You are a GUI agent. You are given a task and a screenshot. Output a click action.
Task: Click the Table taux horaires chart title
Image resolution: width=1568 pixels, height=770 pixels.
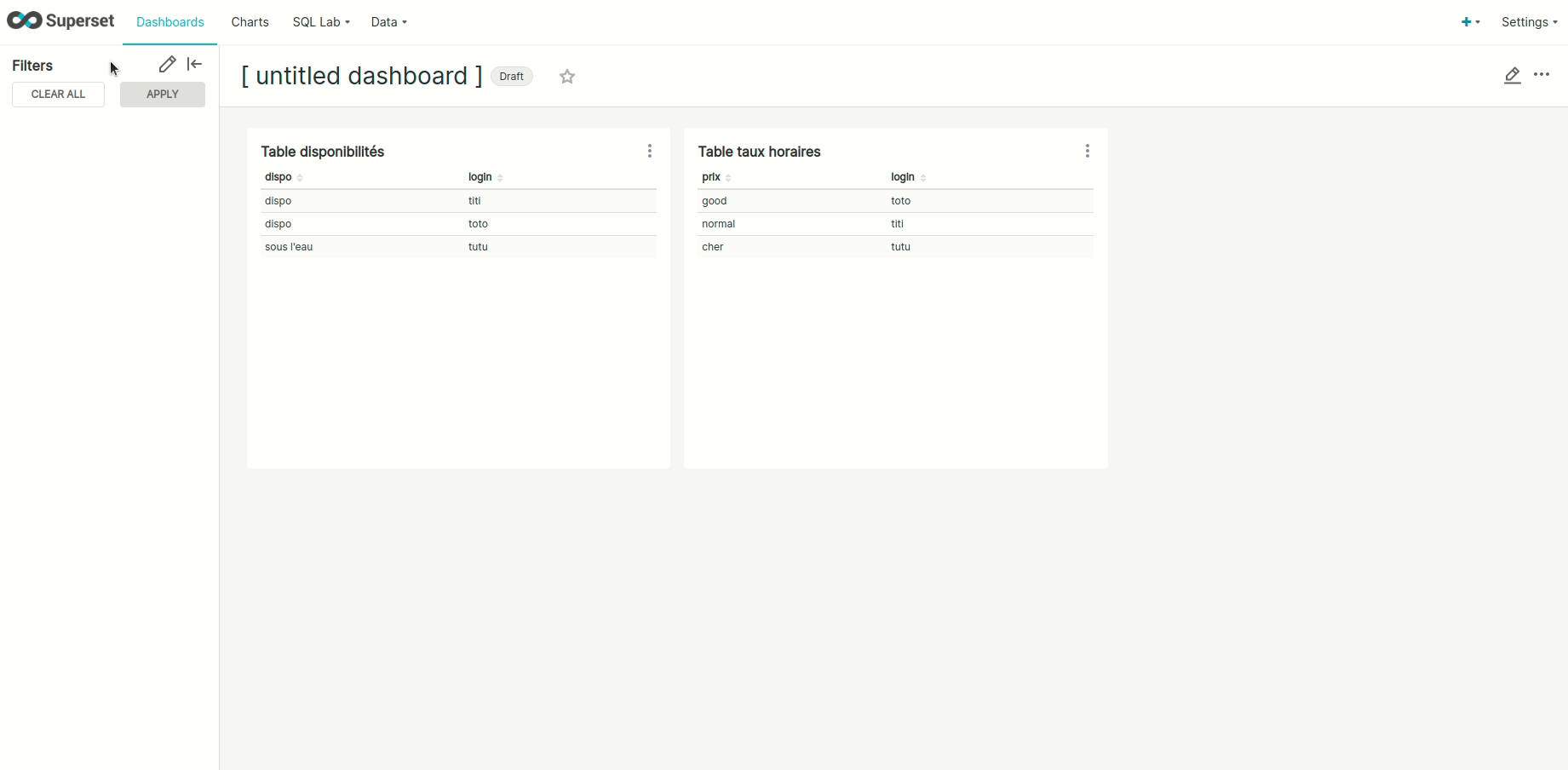(760, 152)
